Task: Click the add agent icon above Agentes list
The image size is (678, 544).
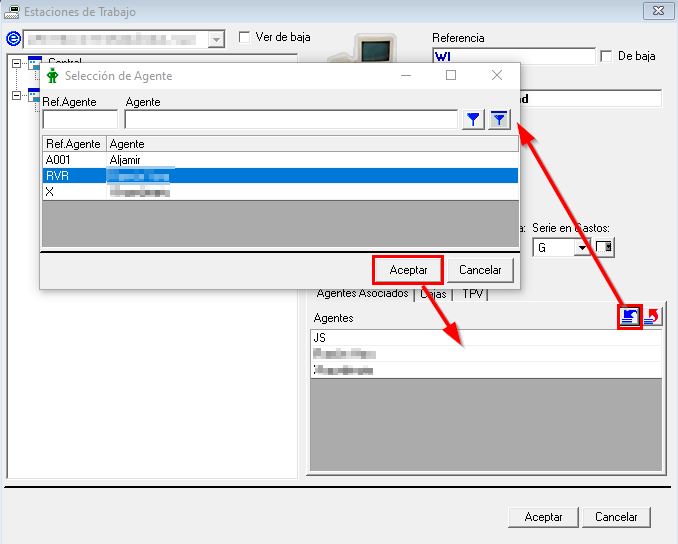Action: tap(630, 316)
